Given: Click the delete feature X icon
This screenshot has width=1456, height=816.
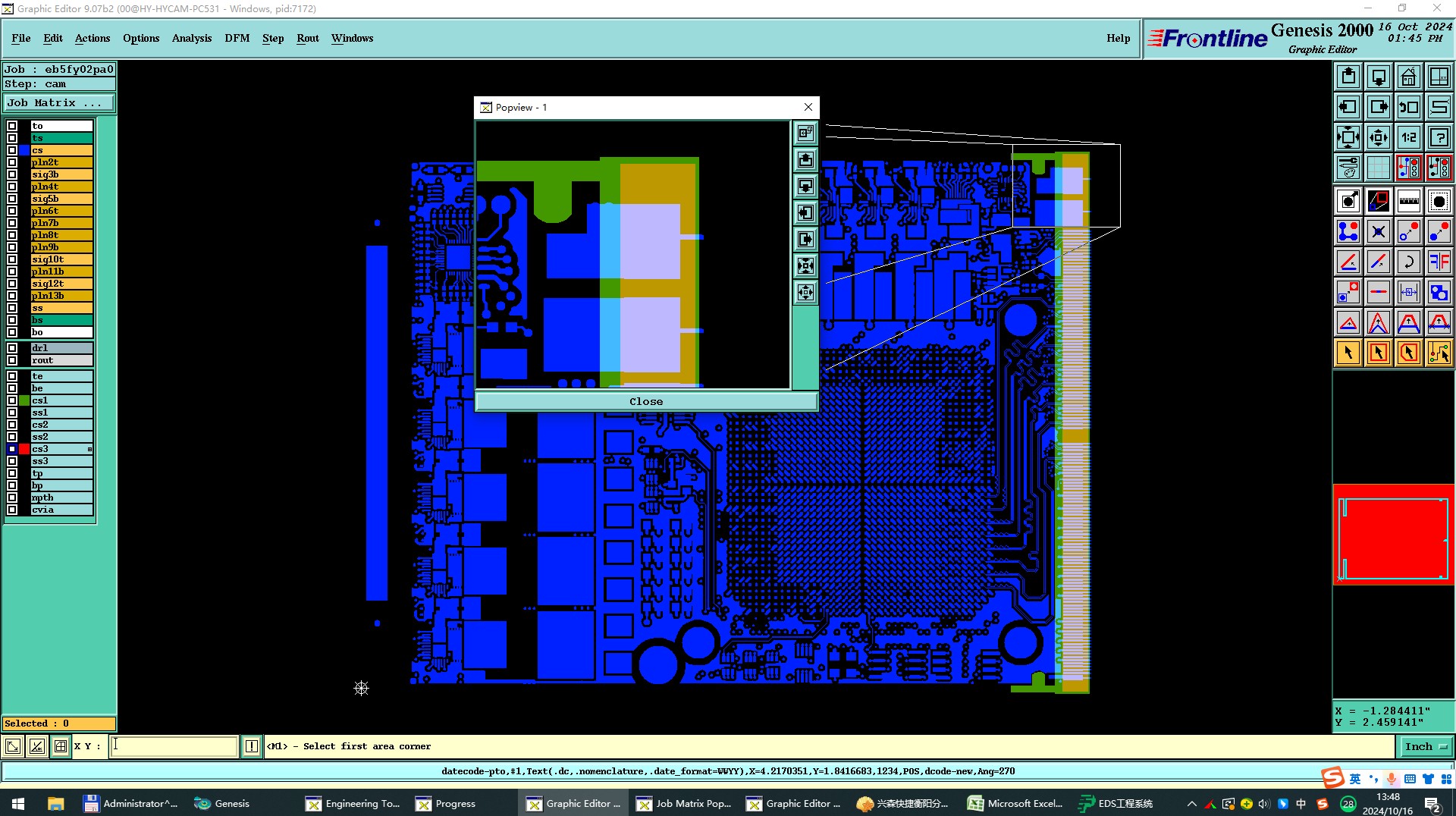Looking at the screenshot, I should tap(1379, 231).
